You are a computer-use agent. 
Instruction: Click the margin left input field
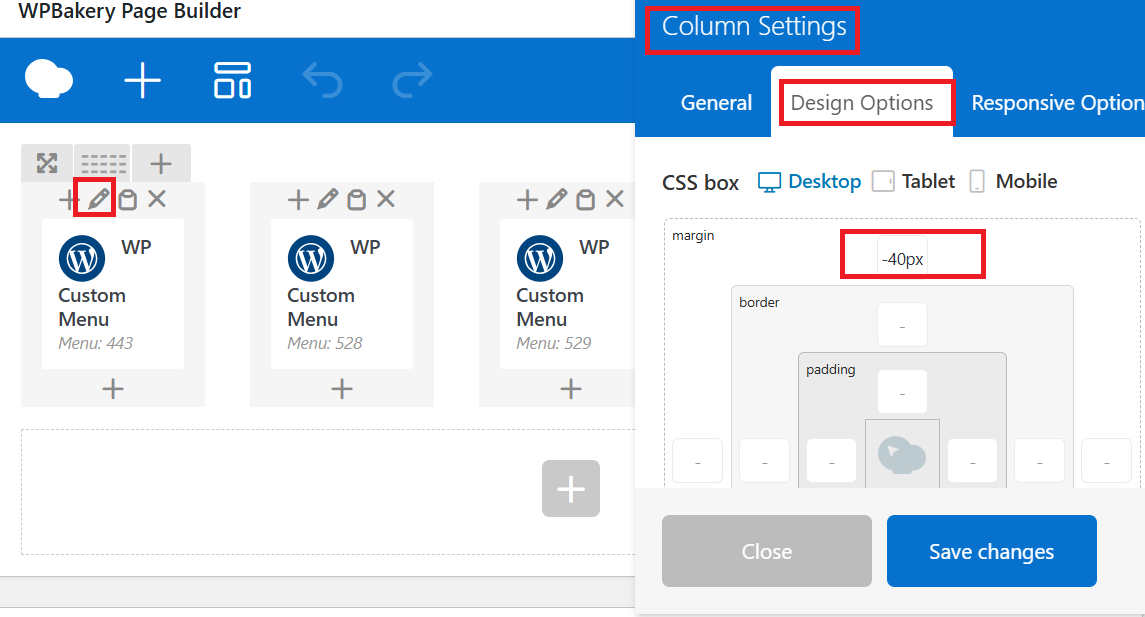[x=697, y=461]
